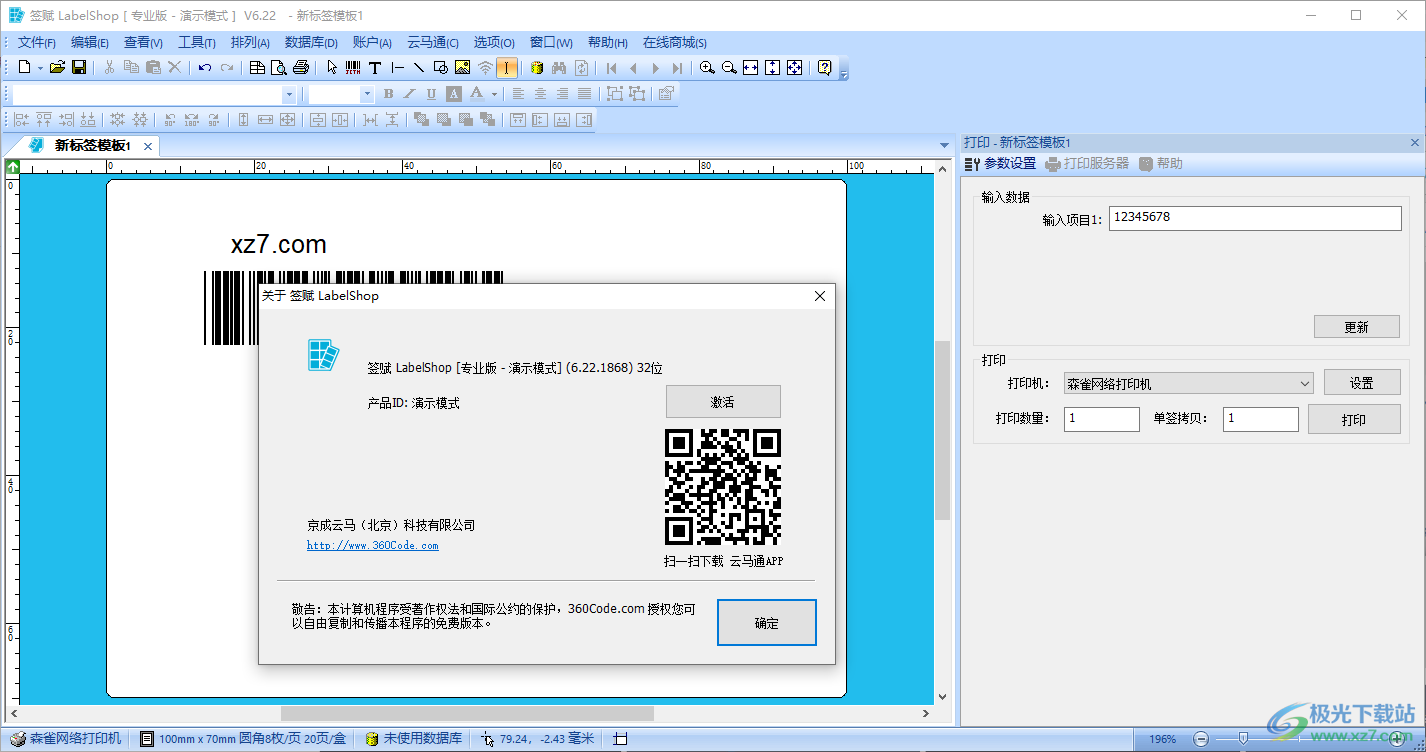
Task: Toggle bold formatting
Action: point(388,94)
